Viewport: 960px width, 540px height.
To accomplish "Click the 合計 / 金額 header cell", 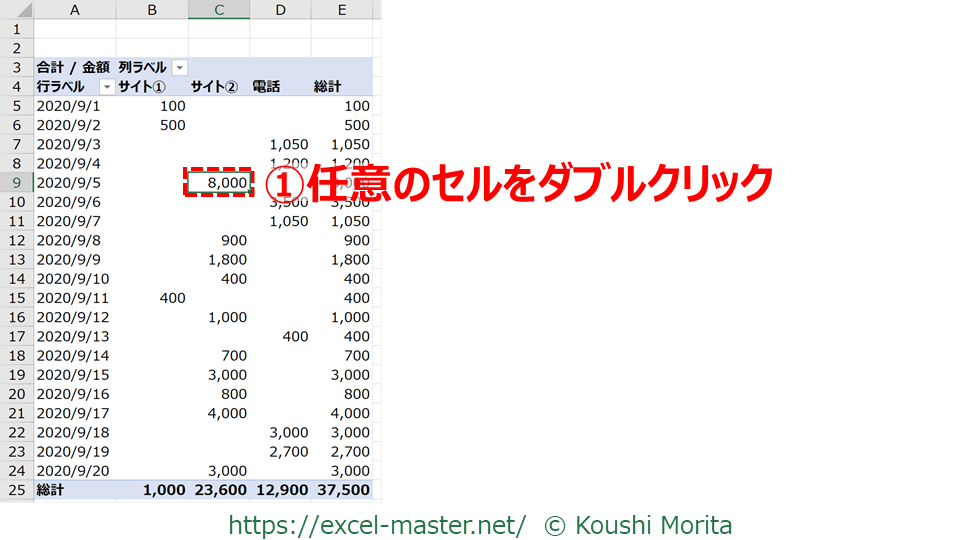I will (x=73, y=67).
